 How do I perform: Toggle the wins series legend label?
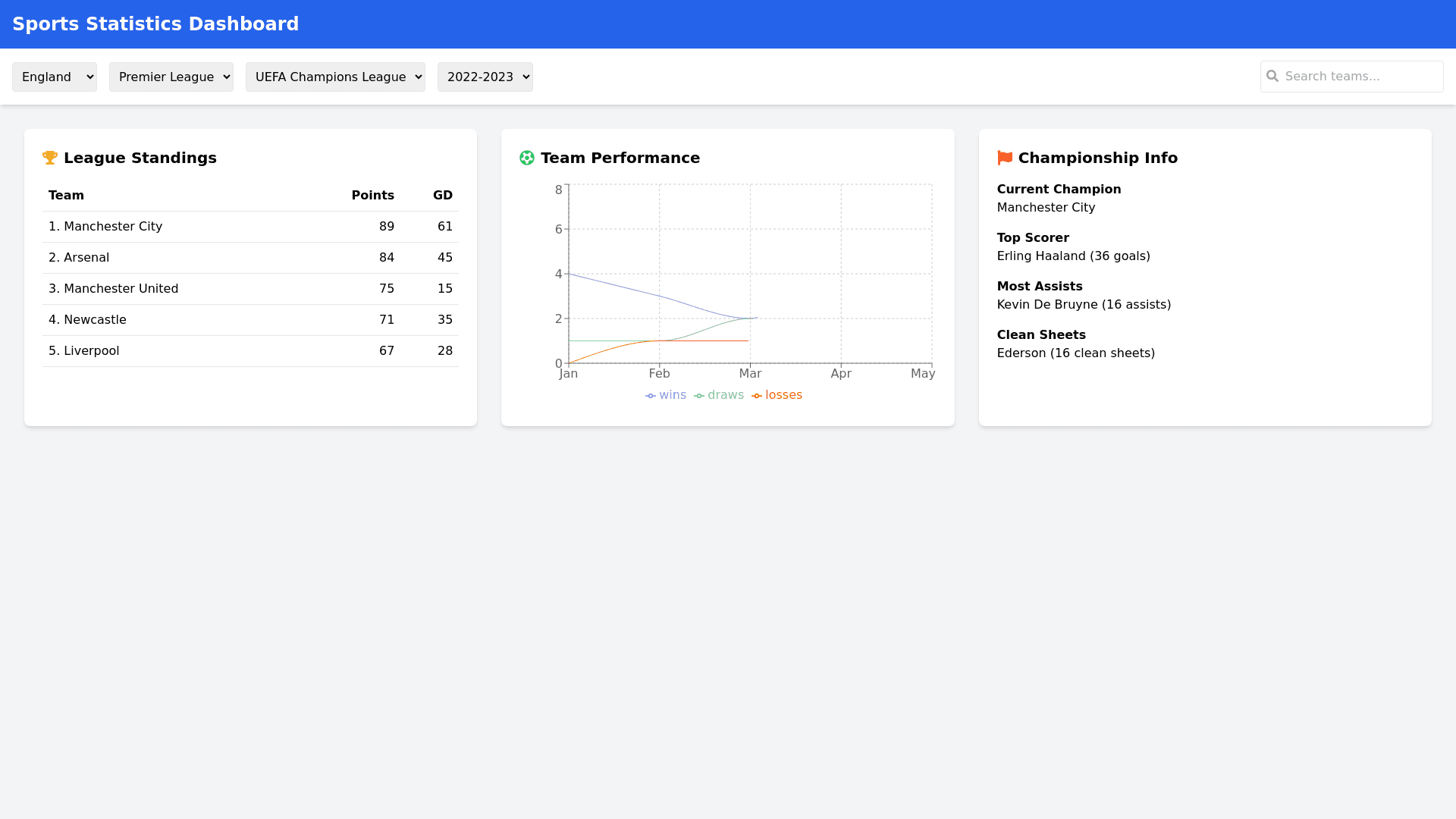pyautogui.click(x=673, y=395)
